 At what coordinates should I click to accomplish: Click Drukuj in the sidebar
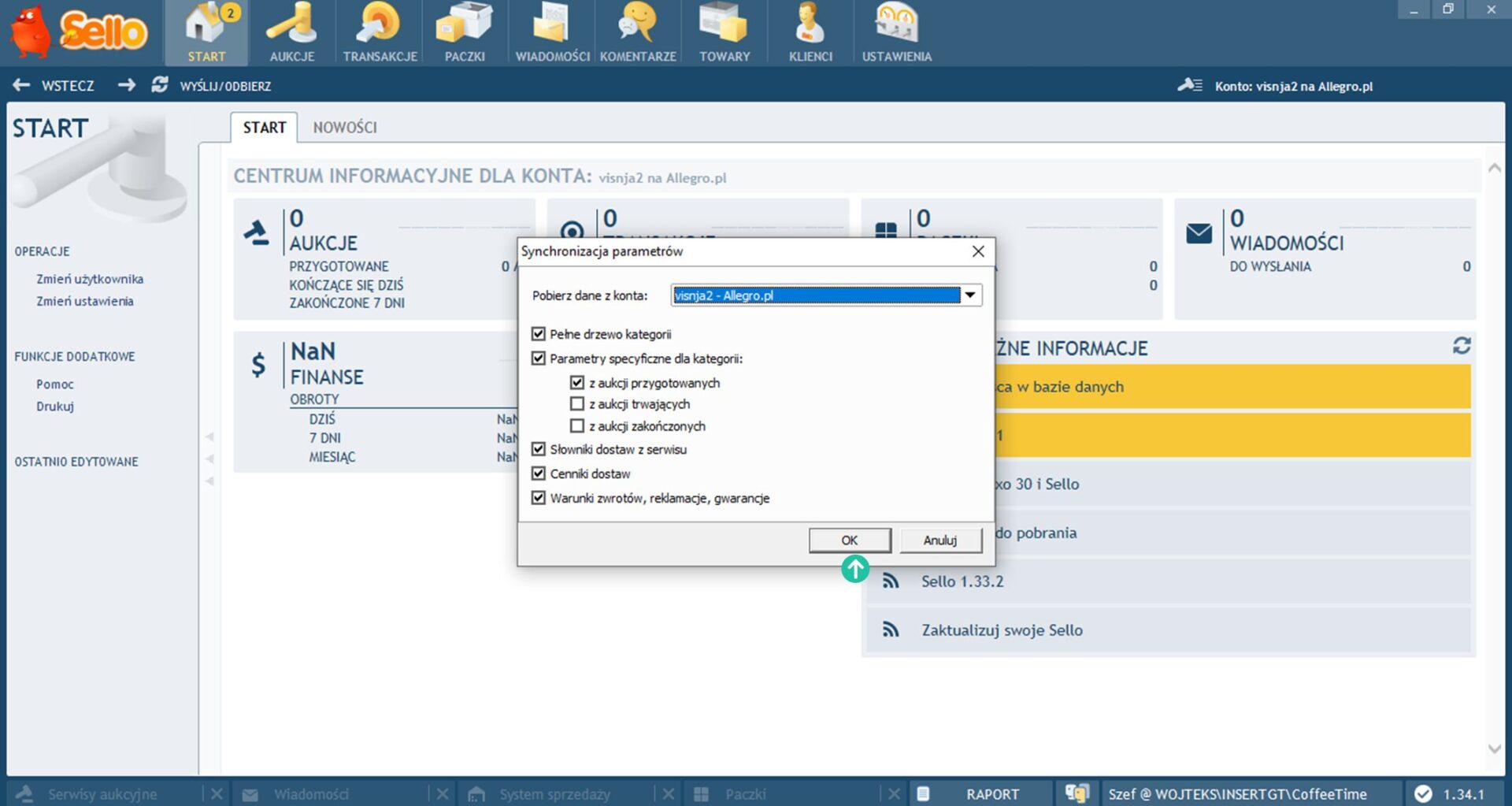(55, 407)
